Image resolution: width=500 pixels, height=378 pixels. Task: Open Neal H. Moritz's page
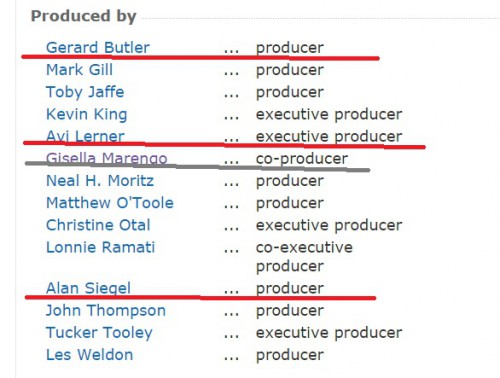click(x=100, y=181)
